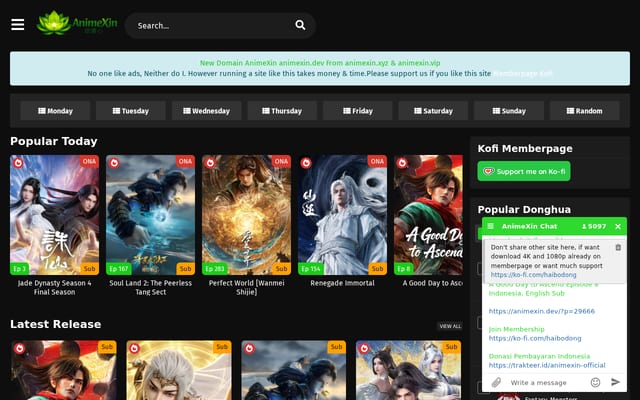Click Soul Land 2: The Peerless Tang Sect title
The width and height of the screenshot is (640, 400).
[151, 287]
